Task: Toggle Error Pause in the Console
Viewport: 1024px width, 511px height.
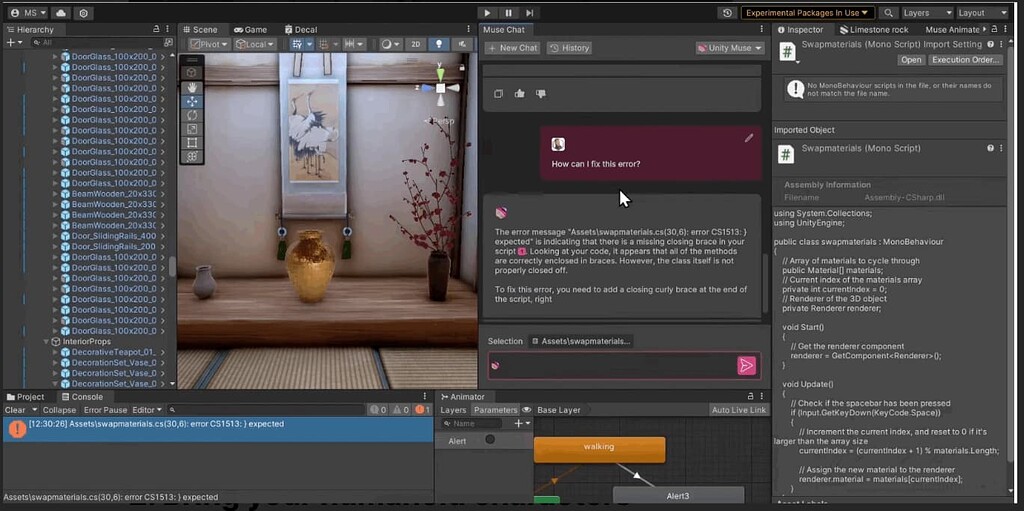Action: [104, 410]
